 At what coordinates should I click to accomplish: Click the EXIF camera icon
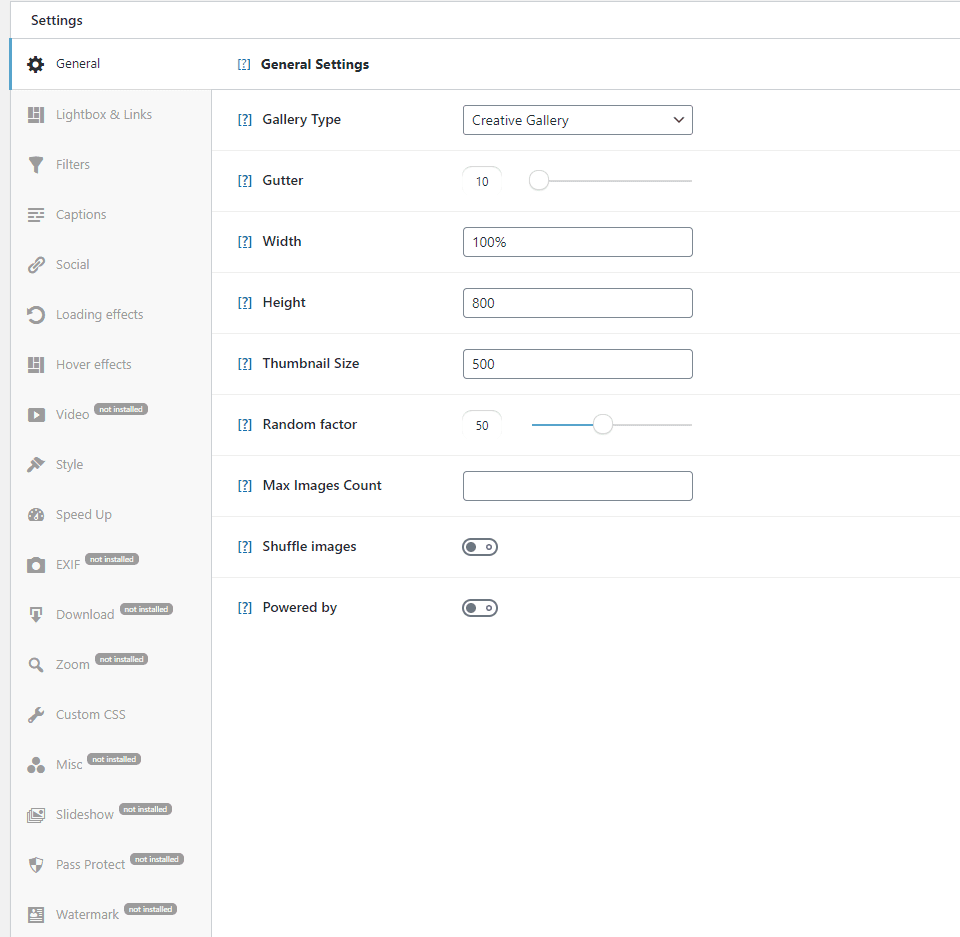coord(36,565)
